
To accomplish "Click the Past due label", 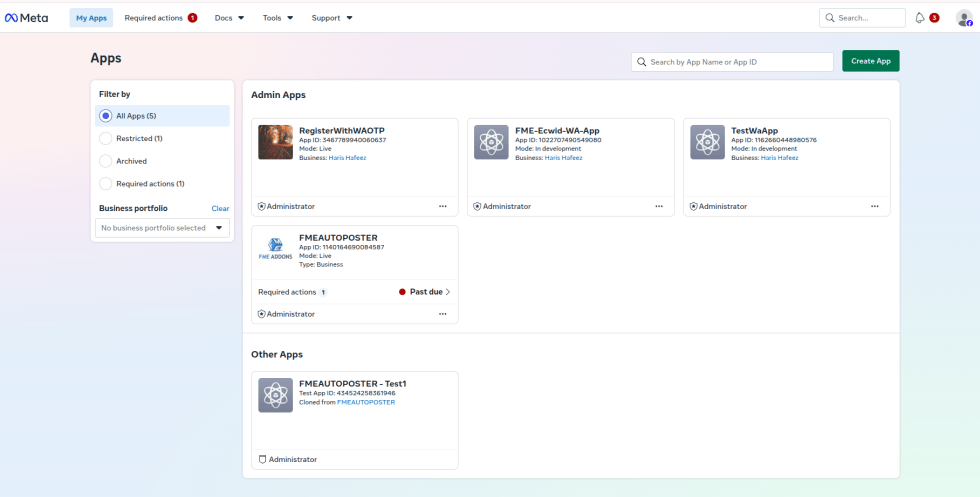I will coord(426,292).
